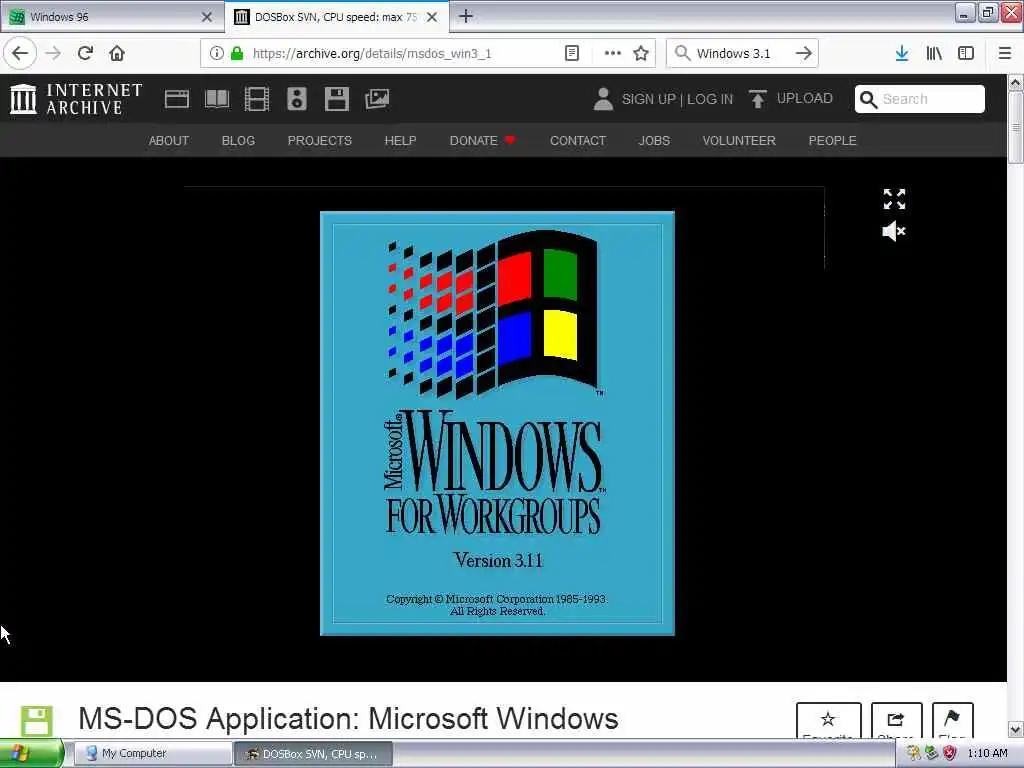
Task: Open the Video film strip icon
Action: 257,99
